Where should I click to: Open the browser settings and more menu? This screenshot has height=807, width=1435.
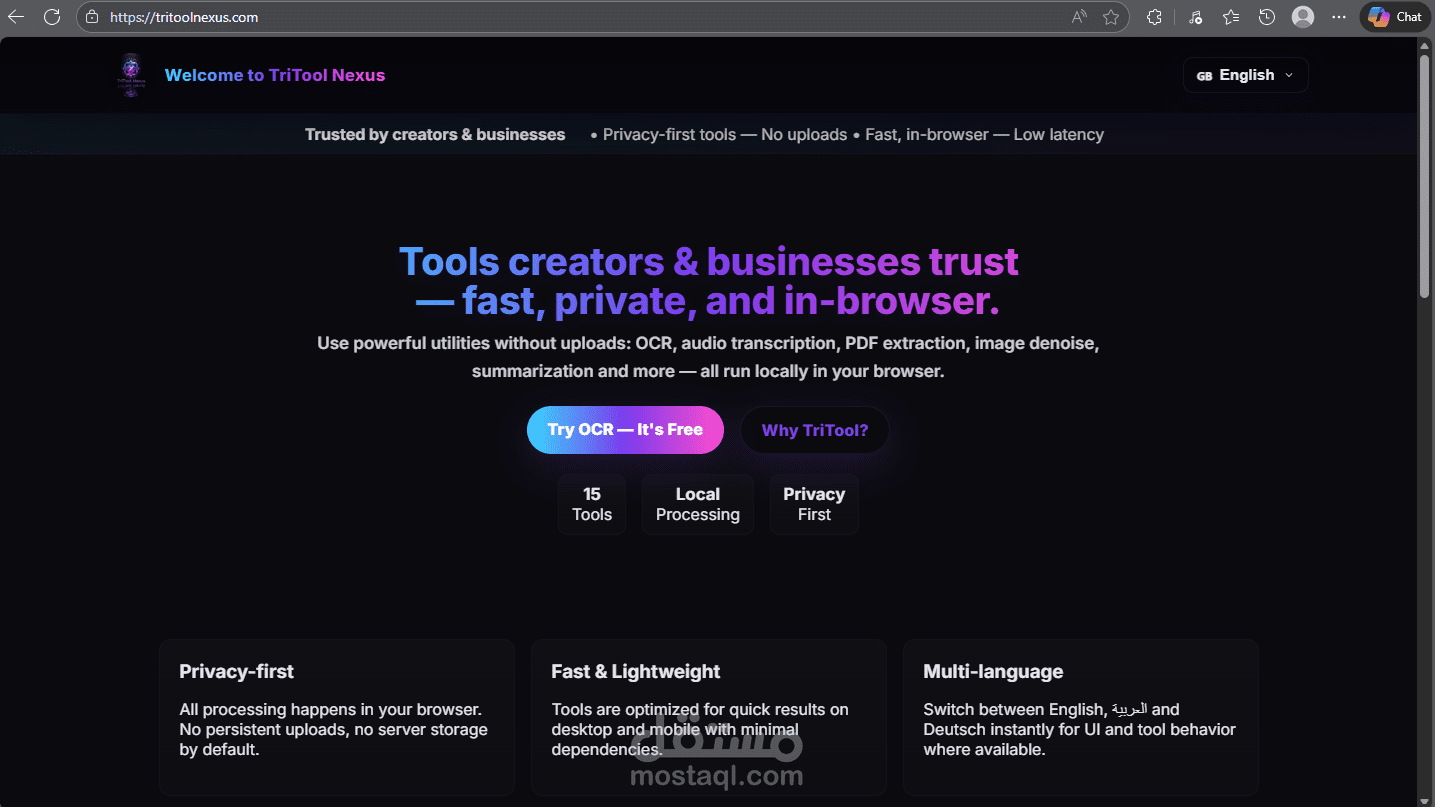[1339, 17]
